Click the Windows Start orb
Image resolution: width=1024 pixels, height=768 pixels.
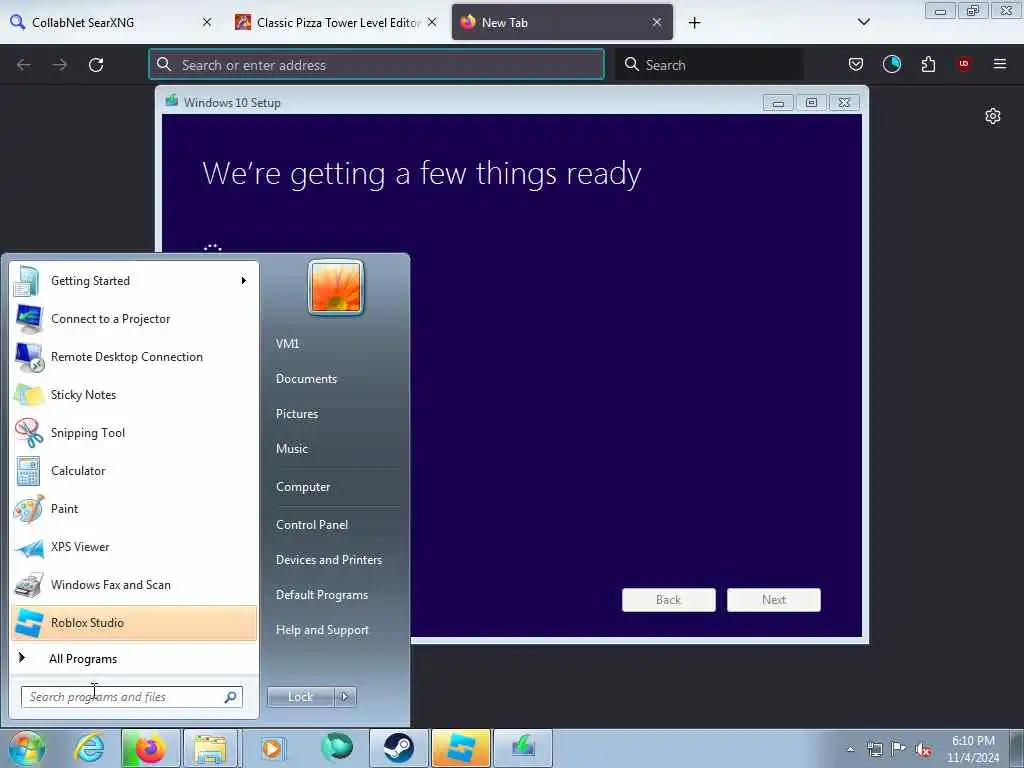click(x=27, y=748)
